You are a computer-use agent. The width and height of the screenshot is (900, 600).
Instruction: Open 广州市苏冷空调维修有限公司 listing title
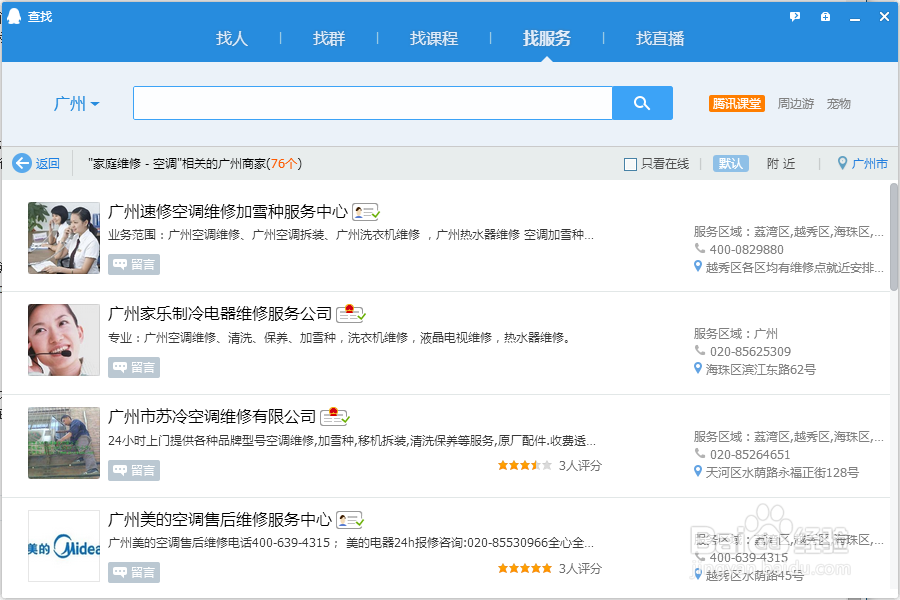pos(212,416)
